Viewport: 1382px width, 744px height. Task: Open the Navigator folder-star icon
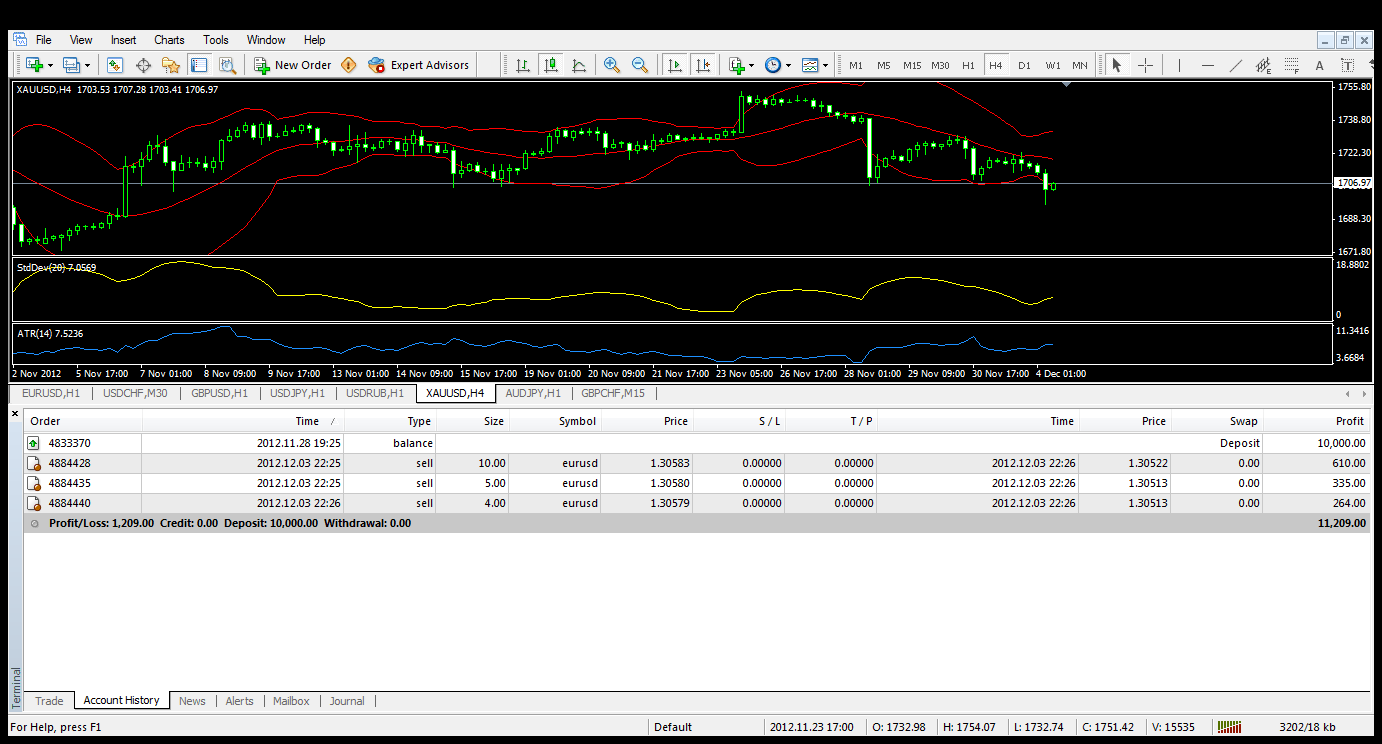(171, 65)
